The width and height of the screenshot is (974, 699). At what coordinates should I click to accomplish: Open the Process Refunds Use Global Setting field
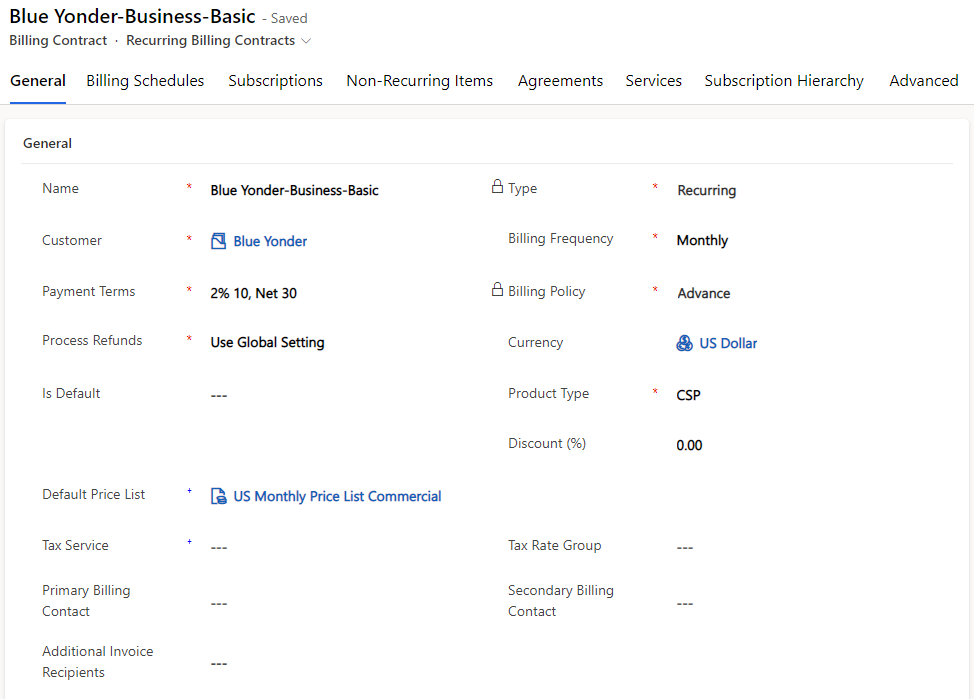click(267, 342)
